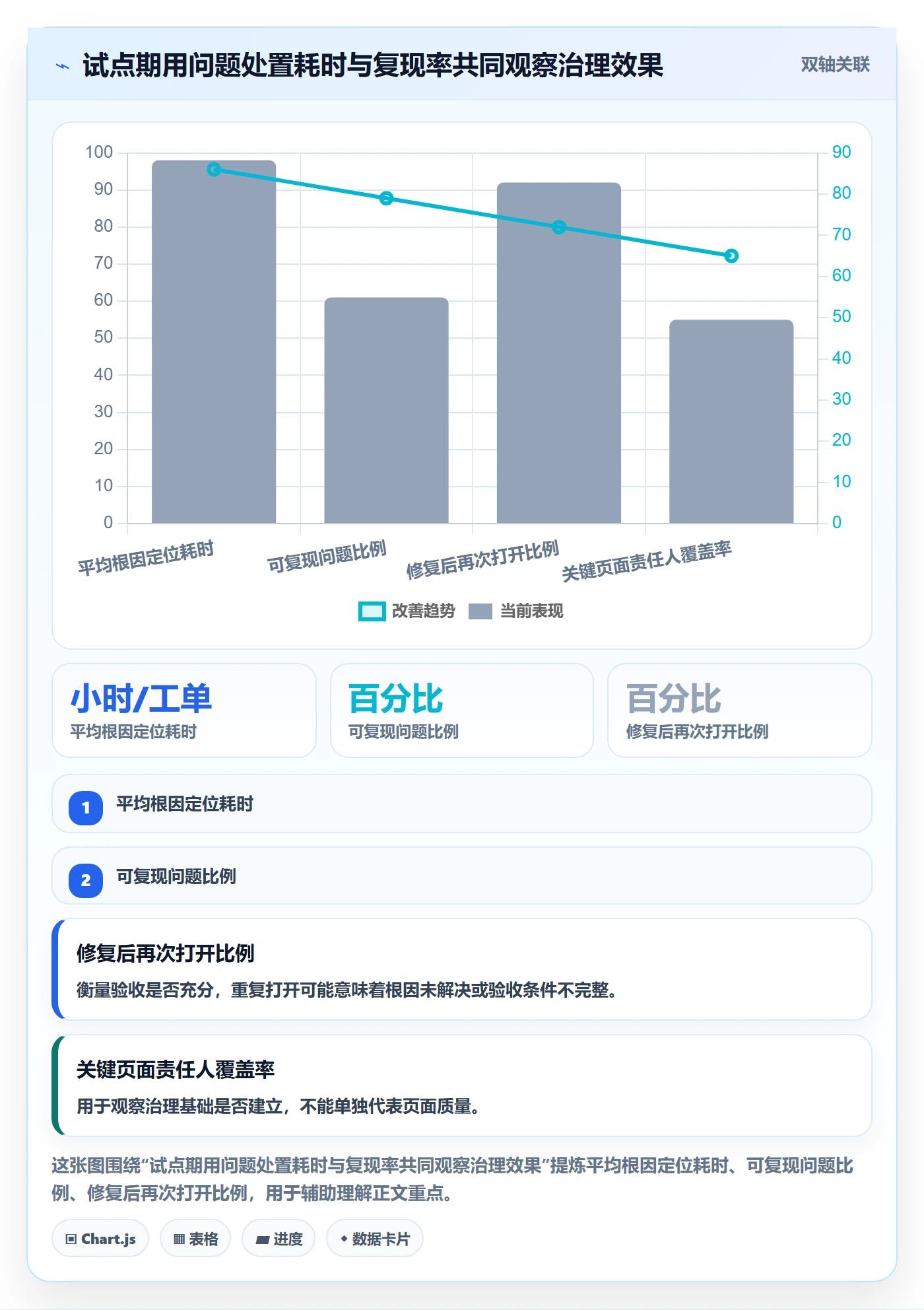Click the square icon in Chart.js tag
Image resolution: width=924 pixels, height=1310 pixels.
tap(71, 1239)
